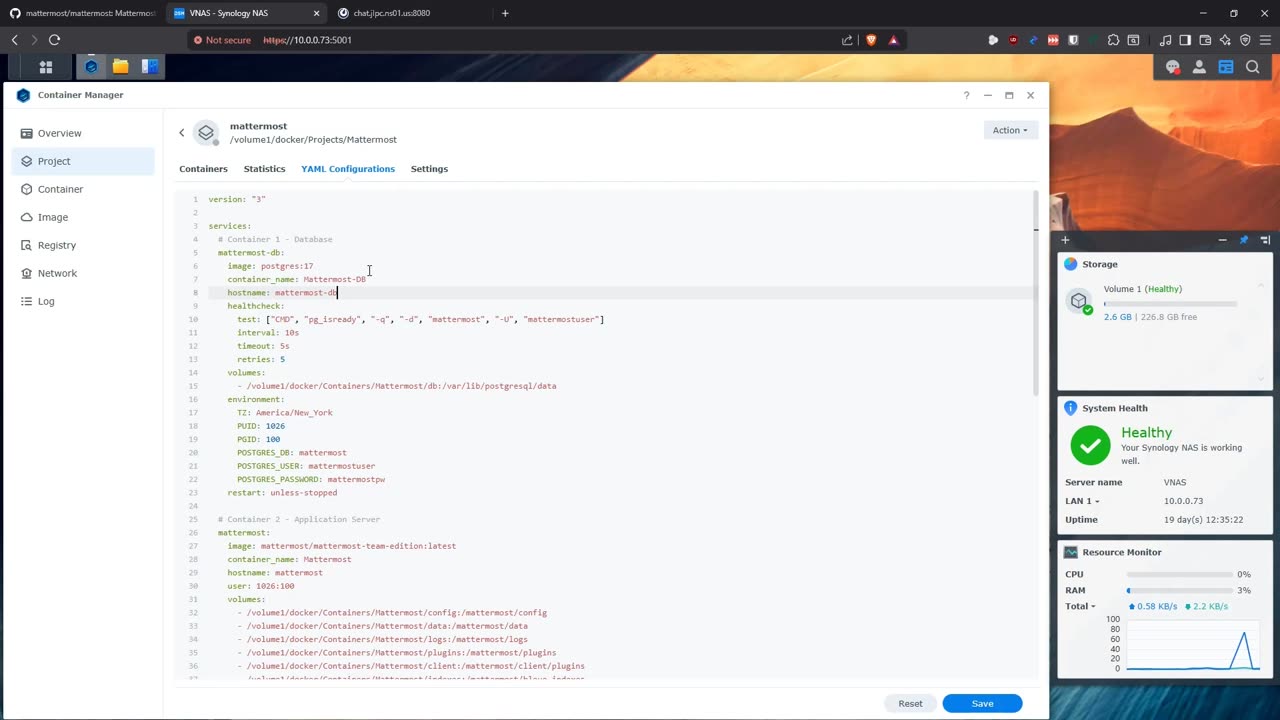Open the DSM Main Menu grid icon

point(45,67)
